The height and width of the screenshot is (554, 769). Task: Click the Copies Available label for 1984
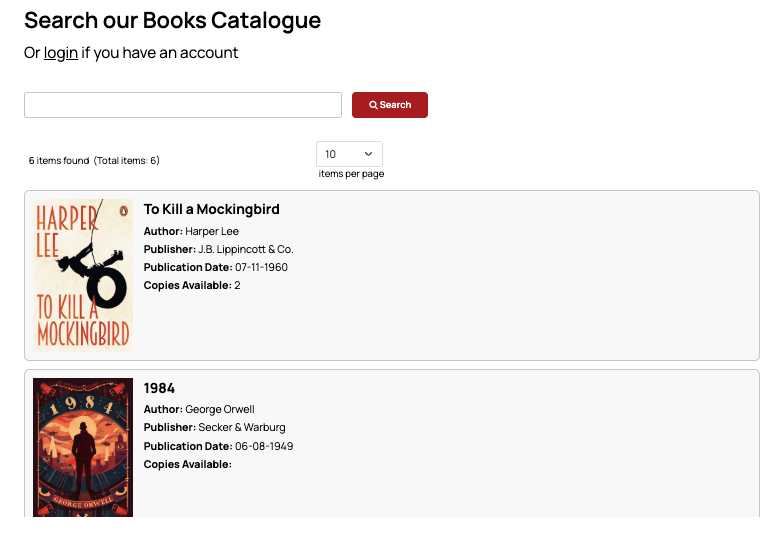click(187, 464)
